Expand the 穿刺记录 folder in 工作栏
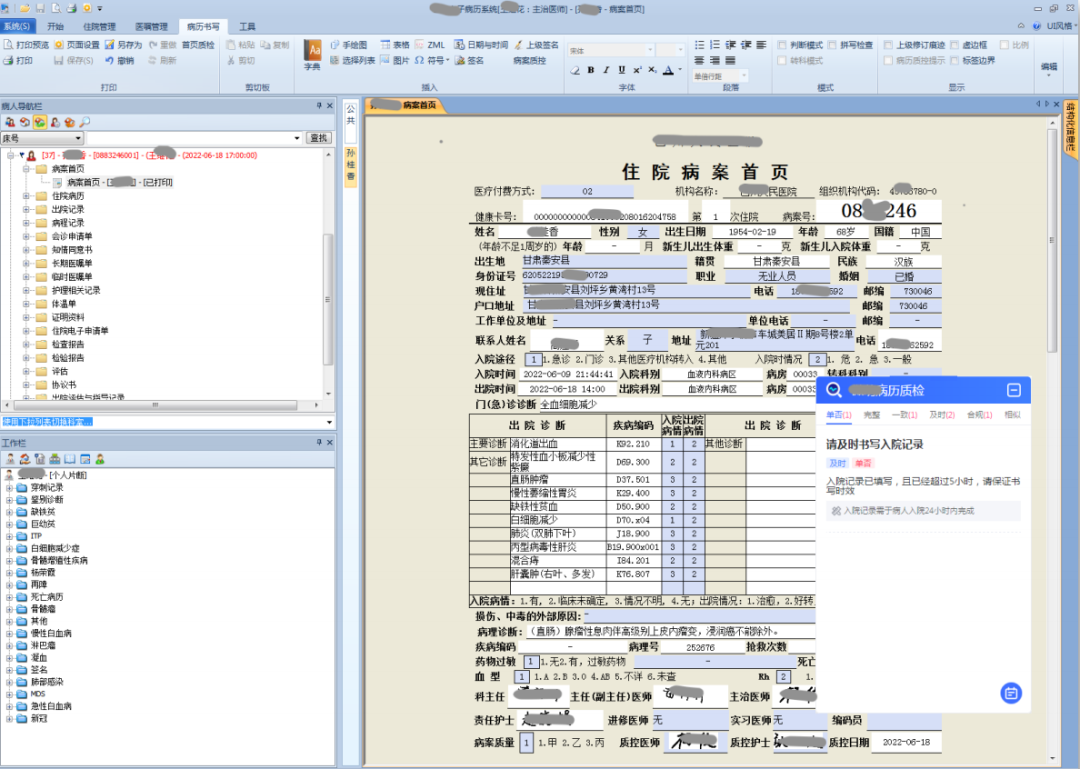The width and height of the screenshot is (1080, 769). (x=10, y=487)
